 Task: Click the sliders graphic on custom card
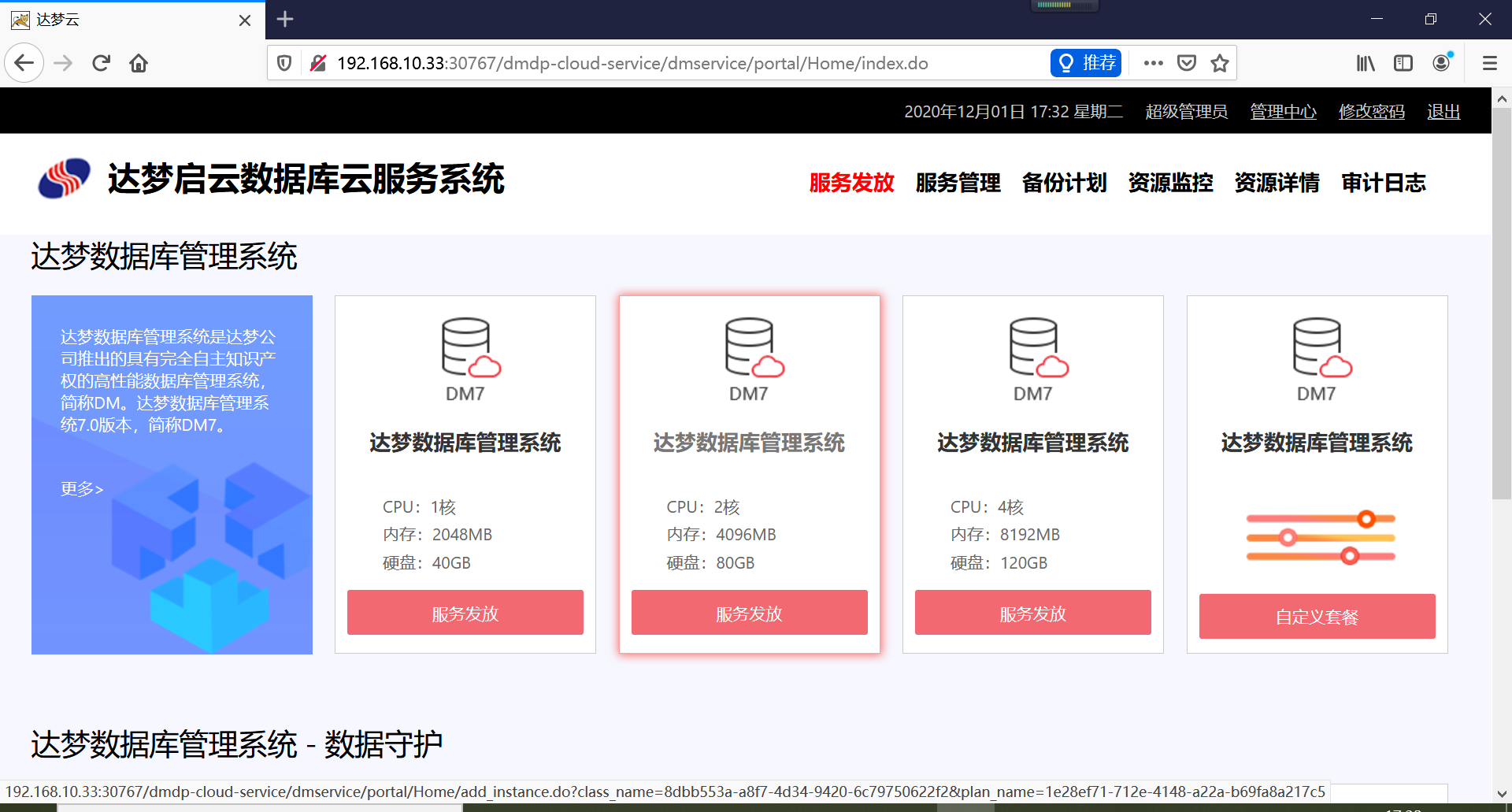(x=1321, y=537)
